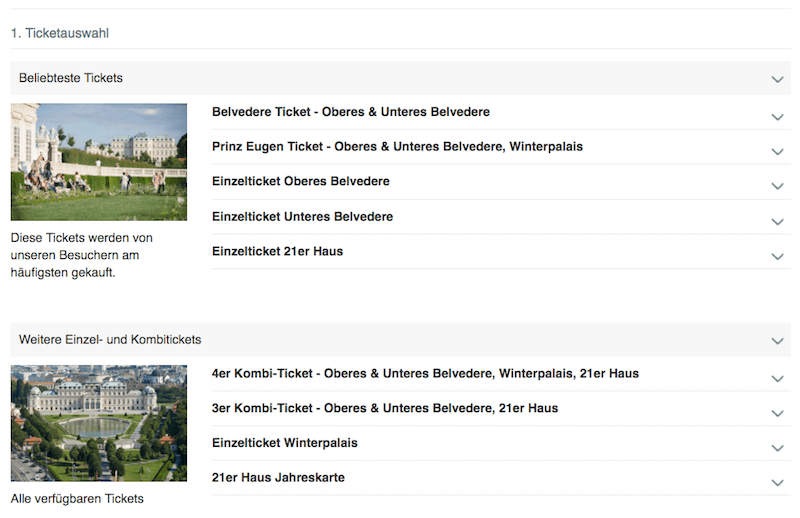Image resolution: width=800 pixels, height=518 pixels.
Task: Expand chevron beside Prinz Eugen Ticket row
Action: pyautogui.click(x=777, y=152)
